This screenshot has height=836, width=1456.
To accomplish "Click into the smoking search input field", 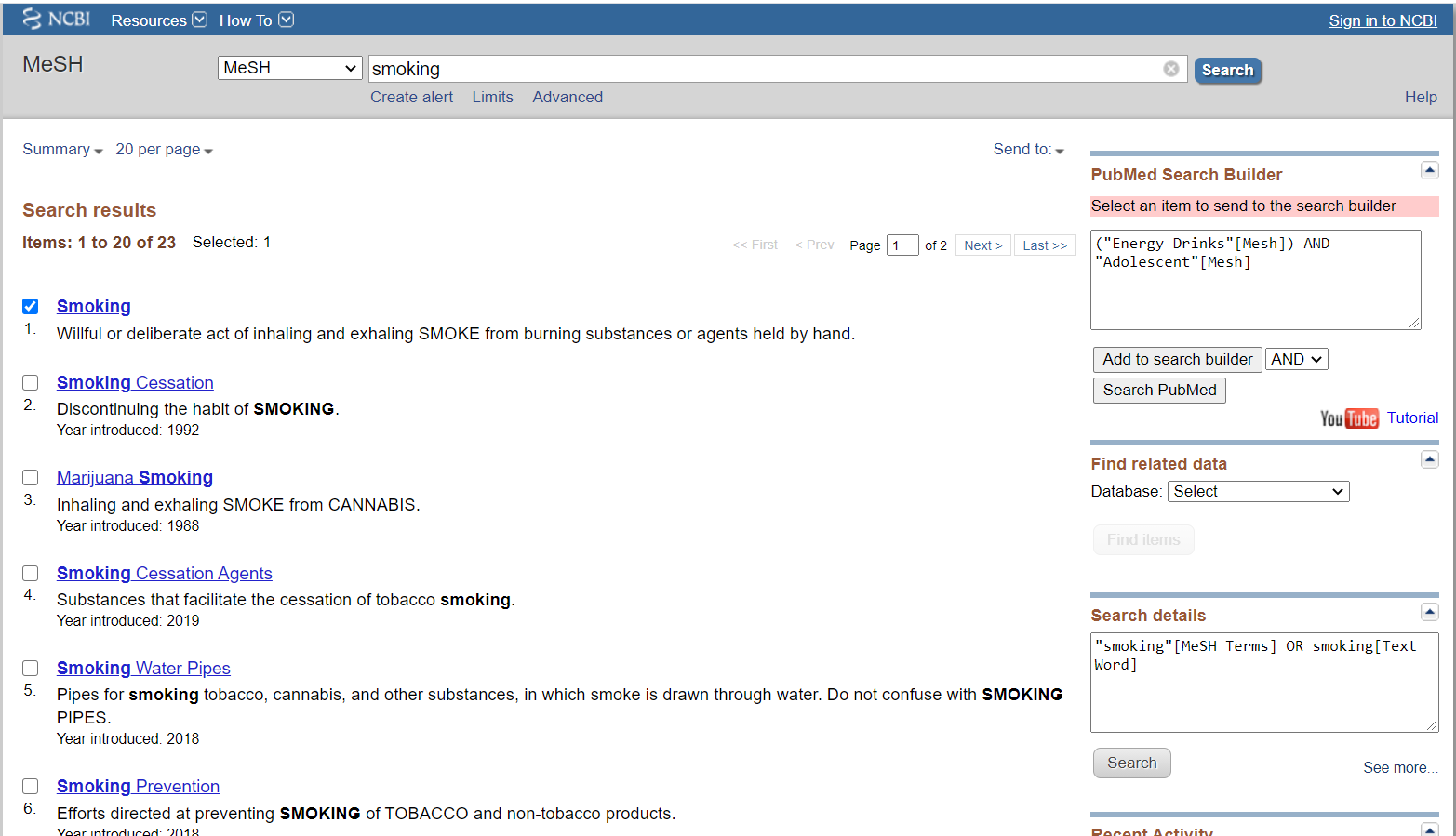I will click(x=763, y=69).
